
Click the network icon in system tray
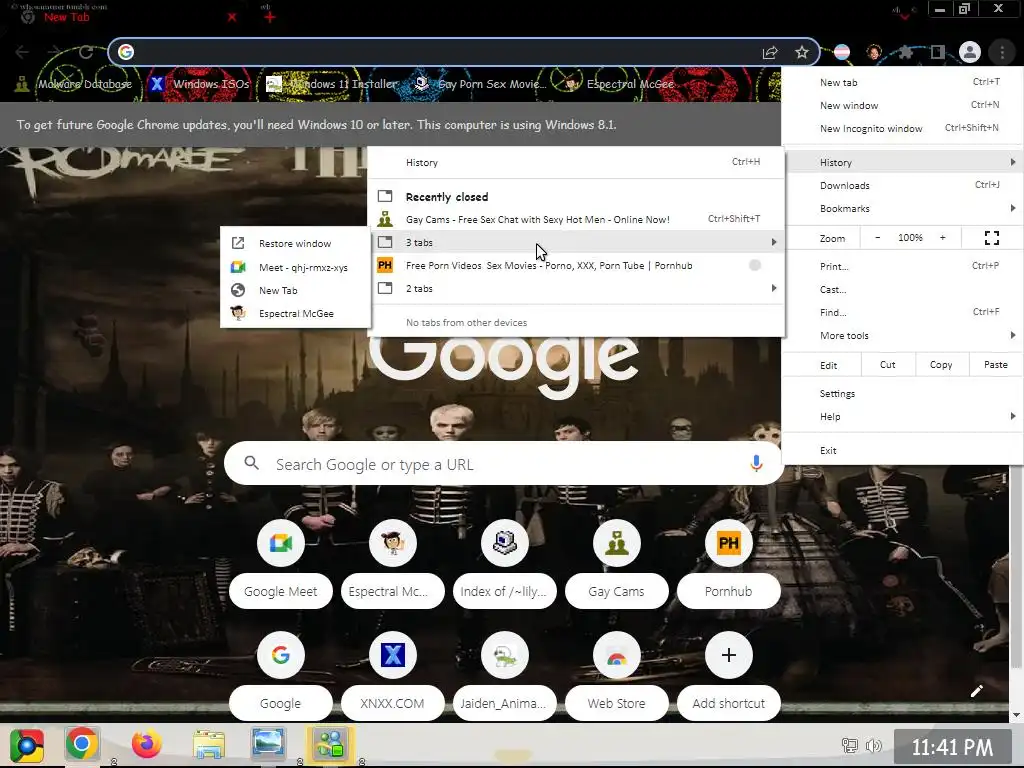tap(849, 745)
